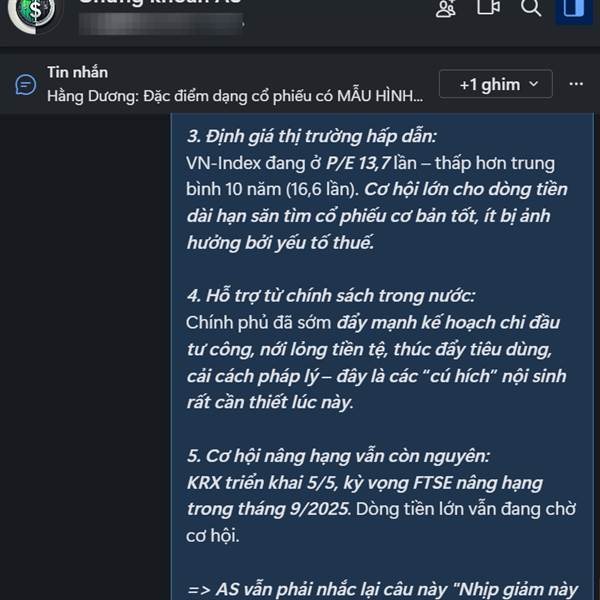Open the three-dot pin options menu
This screenshot has width=600, height=600.
tap(576, 84)
